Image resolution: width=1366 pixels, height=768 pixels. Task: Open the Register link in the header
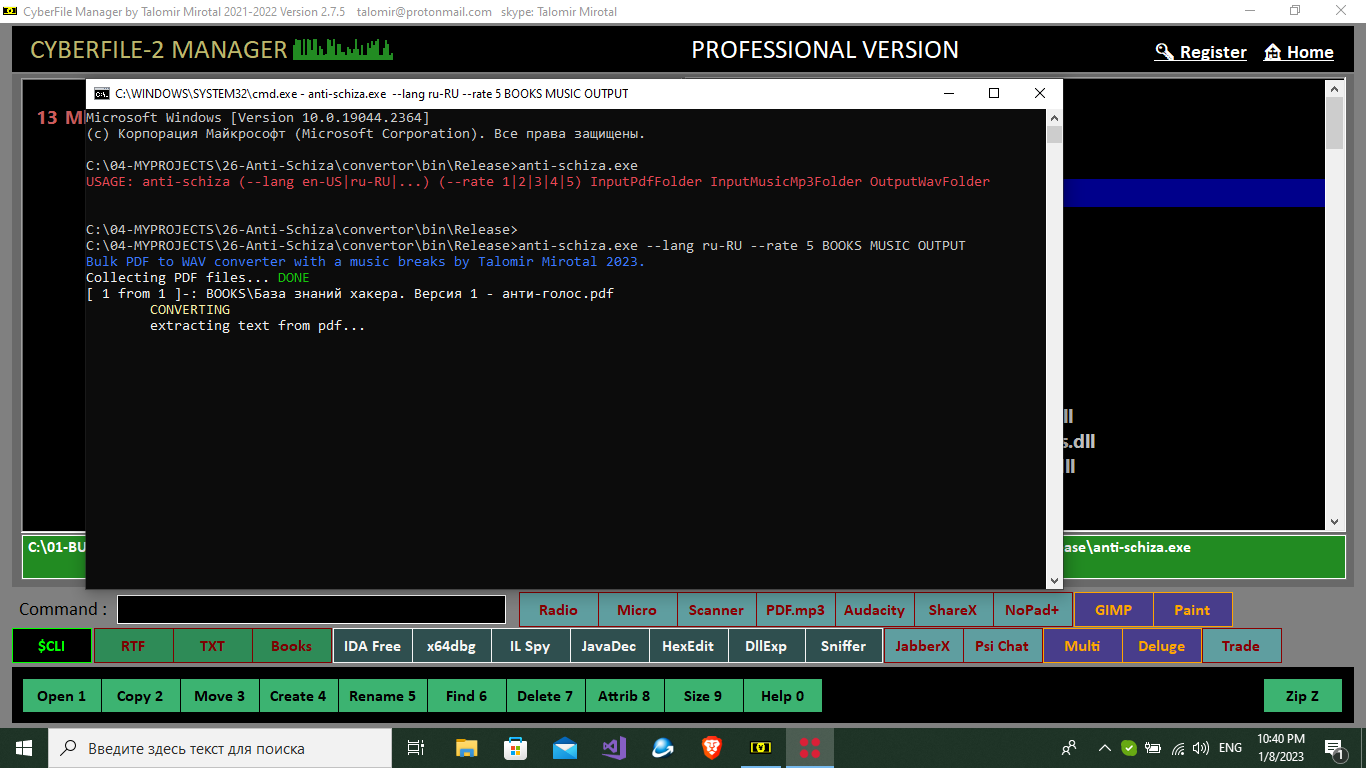pos(1200,52)
